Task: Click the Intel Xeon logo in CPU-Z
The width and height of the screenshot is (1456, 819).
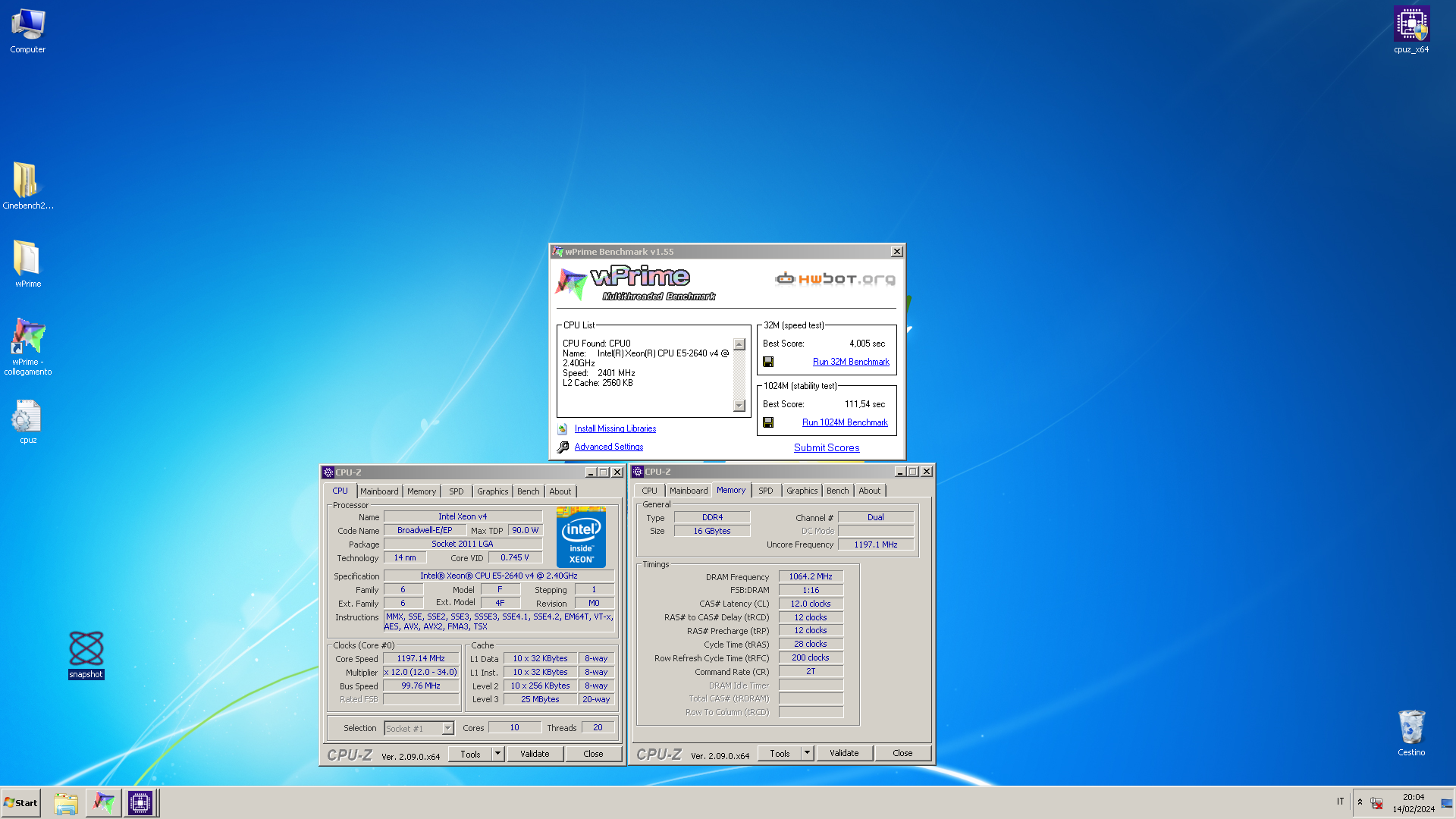Action: tap(581, 538)
